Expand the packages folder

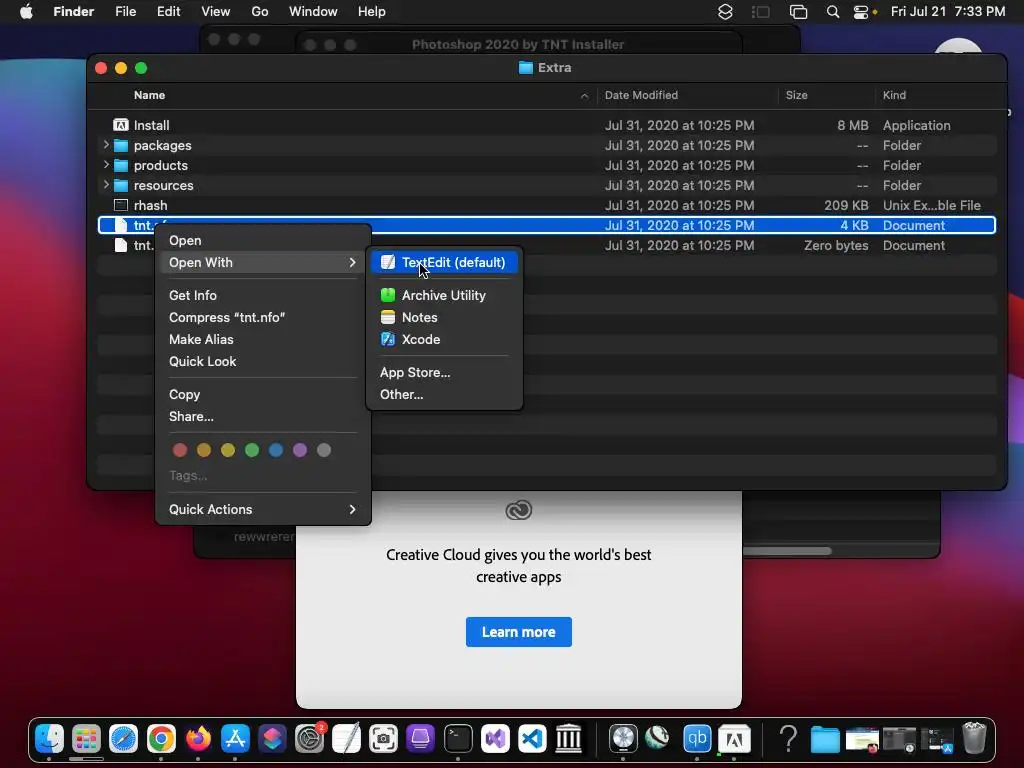click(106, 145)
